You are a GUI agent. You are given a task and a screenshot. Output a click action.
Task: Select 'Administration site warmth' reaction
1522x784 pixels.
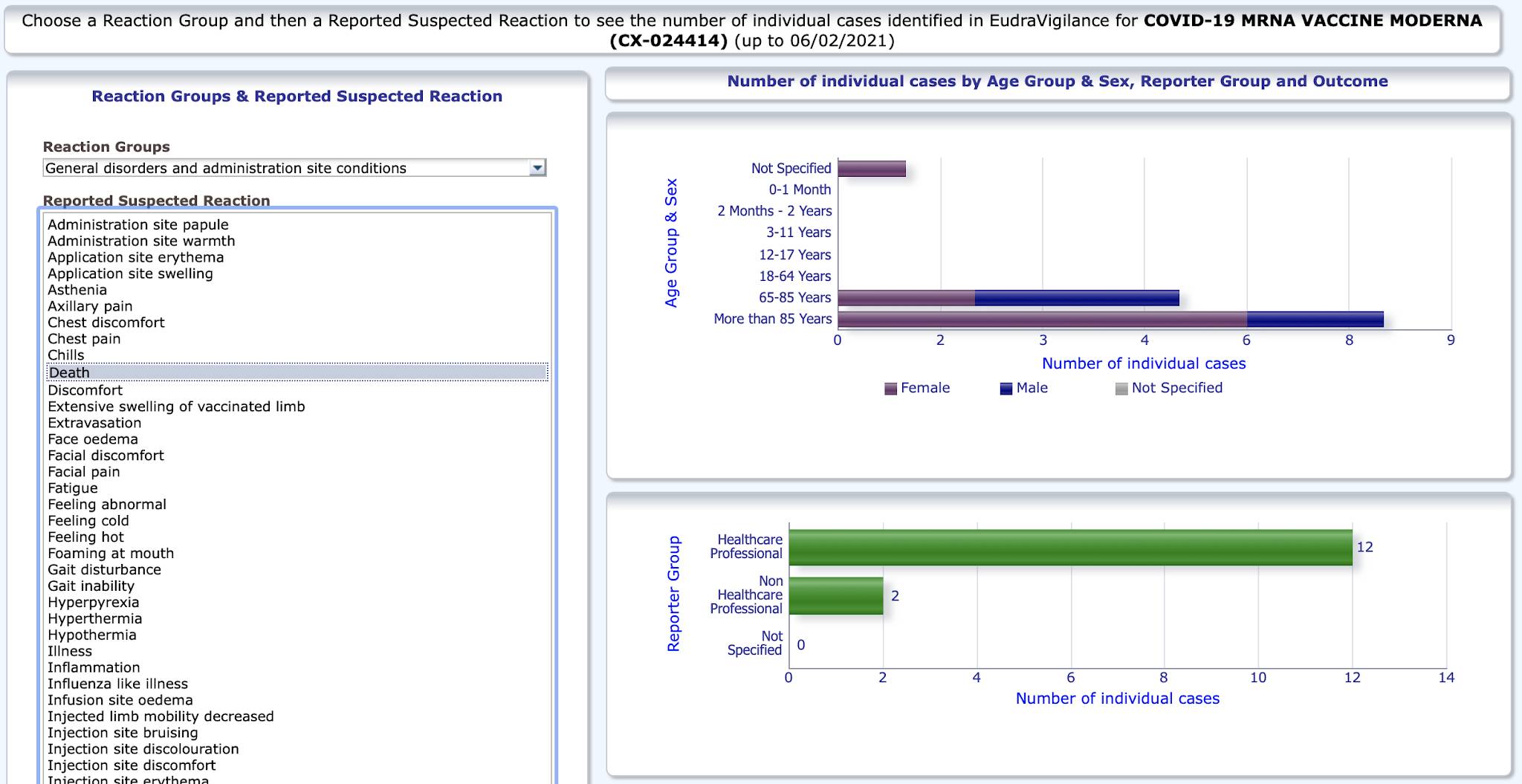[141, 241]
